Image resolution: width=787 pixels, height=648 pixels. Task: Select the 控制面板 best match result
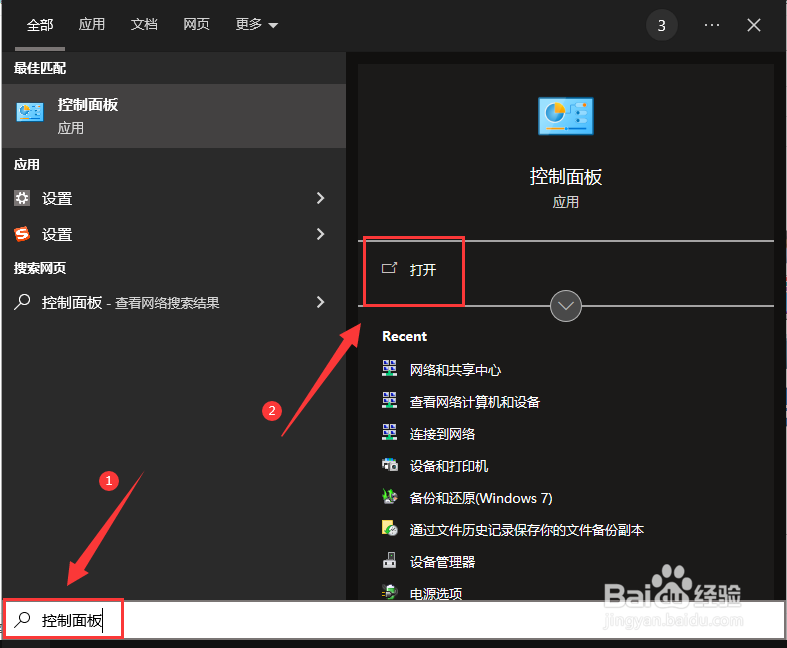tap(174, 116)
